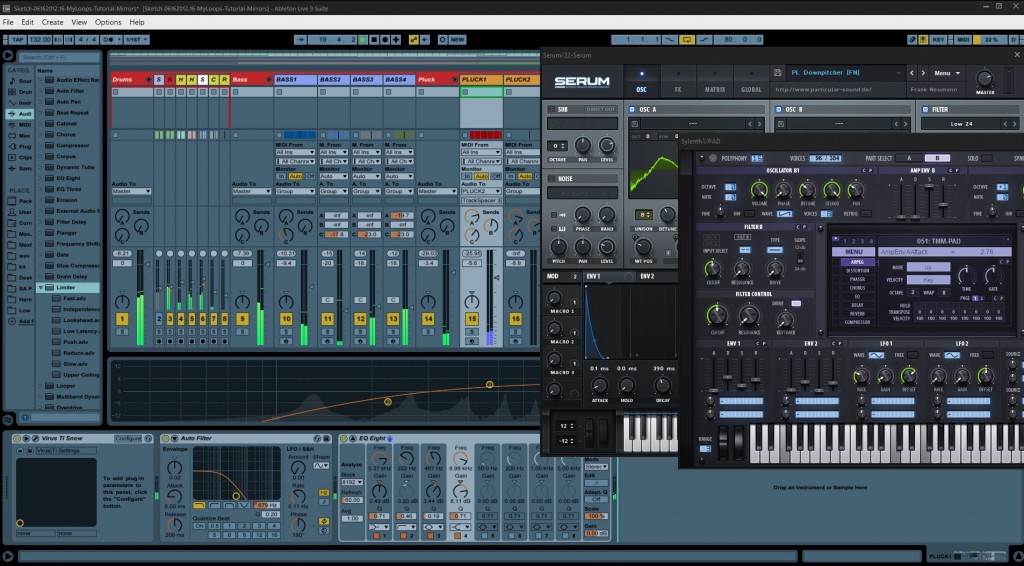
Task: Collapse the Limiter folder in browser
Action: coord(40,287)
